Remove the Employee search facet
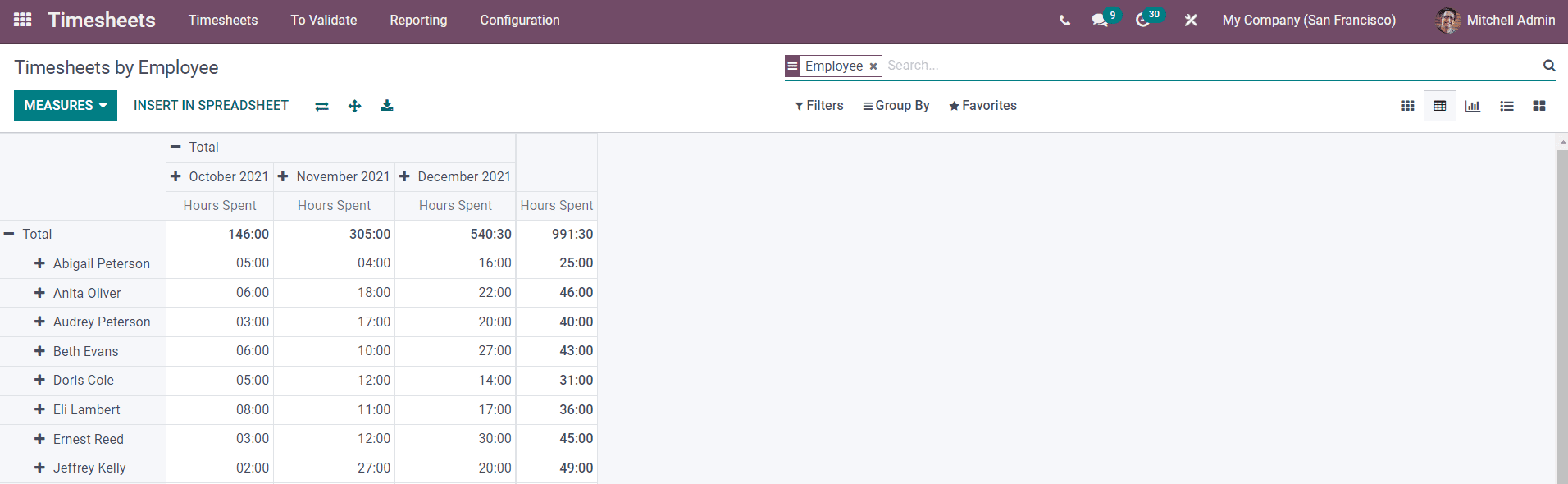 tap(873, 66)
